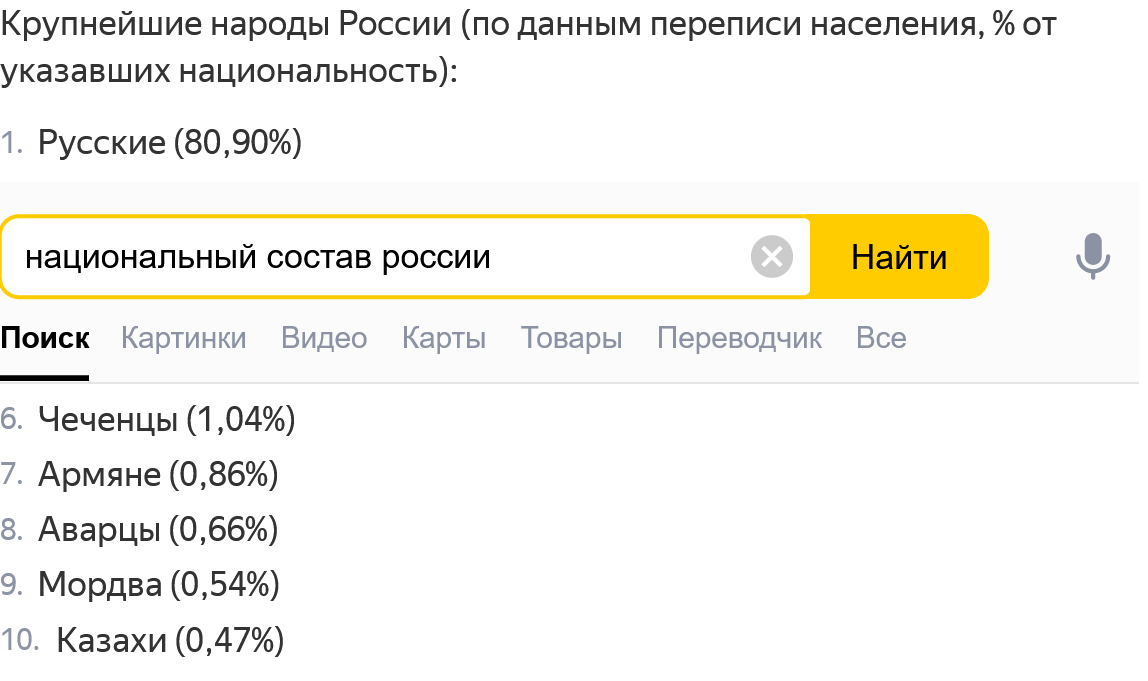Click the yellow Найти search button
This screenshot has width=1148, height=681.
coord(899,257)
